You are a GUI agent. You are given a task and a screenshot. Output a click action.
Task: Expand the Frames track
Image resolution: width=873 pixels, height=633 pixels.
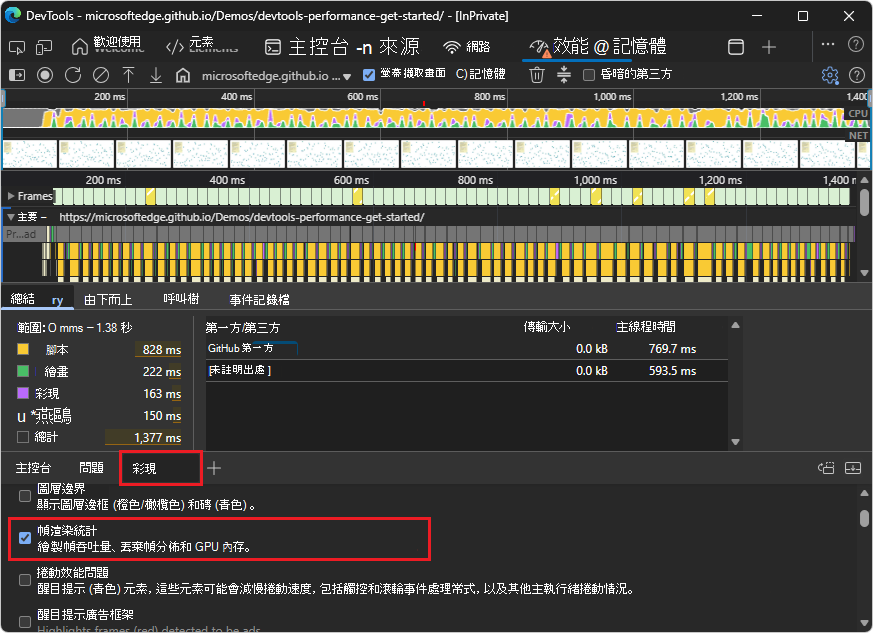[12, 195]
